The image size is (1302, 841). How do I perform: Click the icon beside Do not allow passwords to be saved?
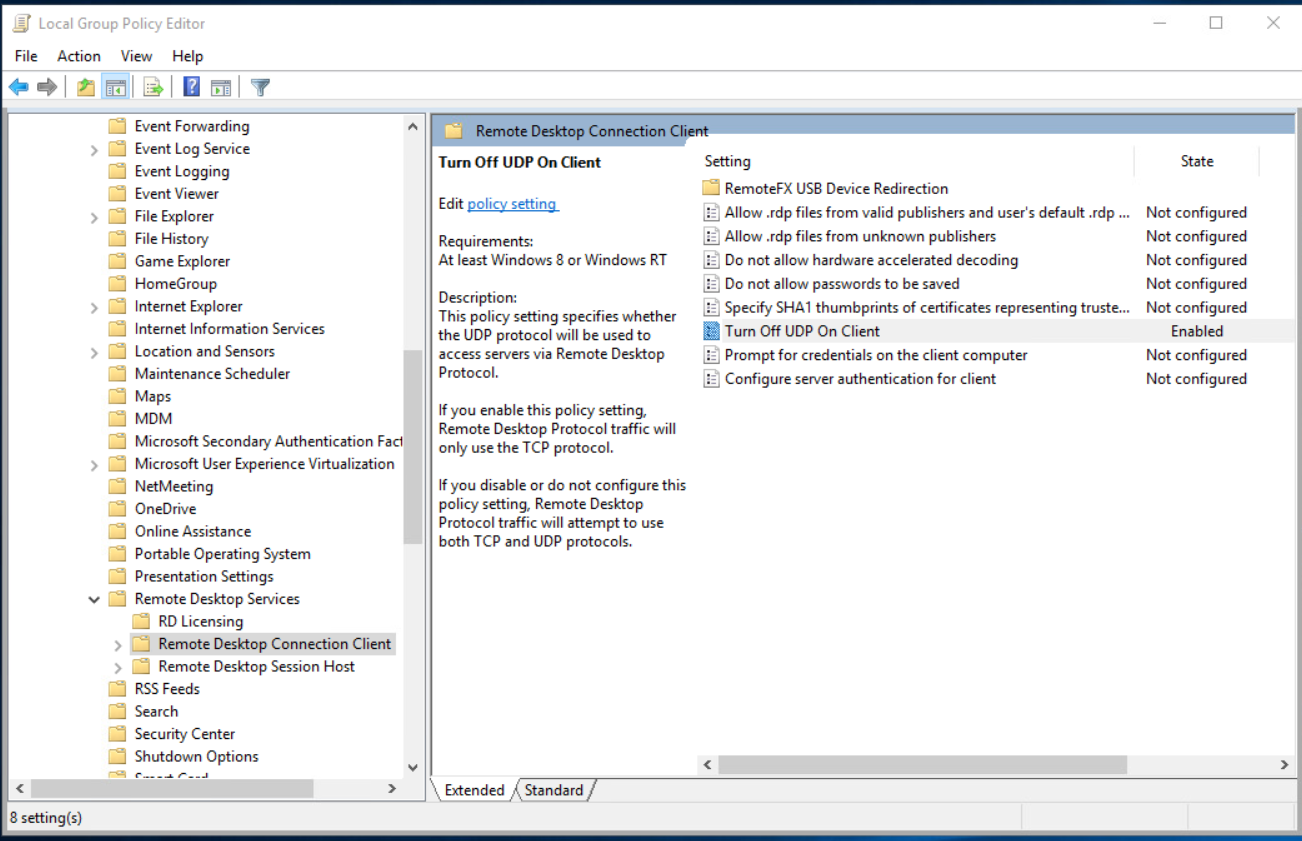point(711,284)
